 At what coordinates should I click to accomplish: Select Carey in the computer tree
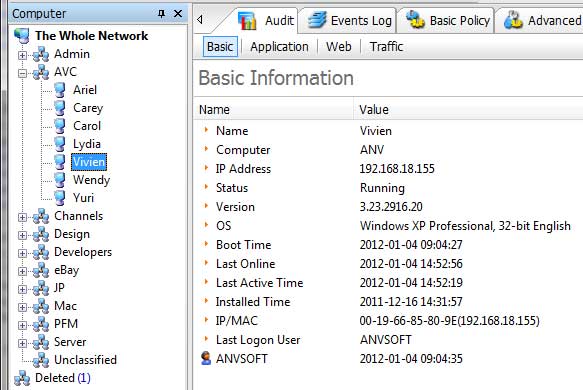88,108
